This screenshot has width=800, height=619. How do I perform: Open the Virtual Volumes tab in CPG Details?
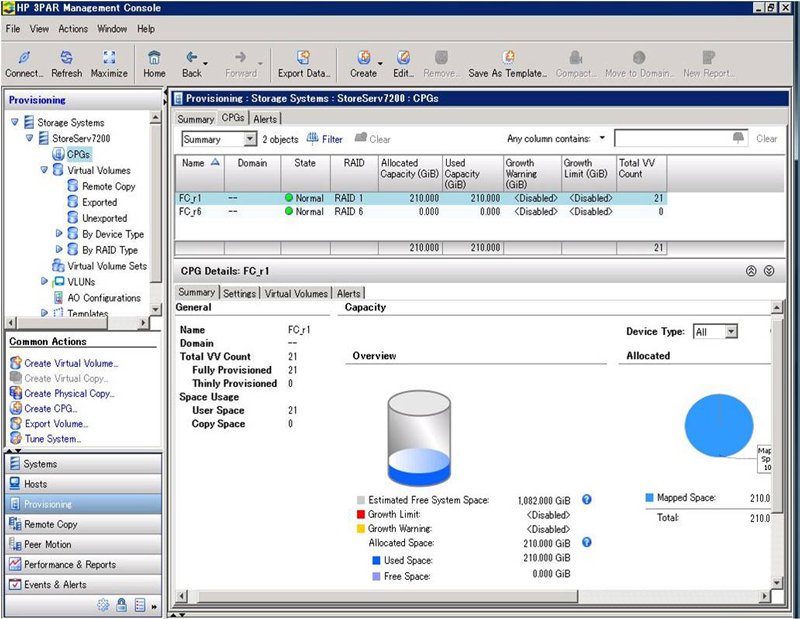(296, 293)
